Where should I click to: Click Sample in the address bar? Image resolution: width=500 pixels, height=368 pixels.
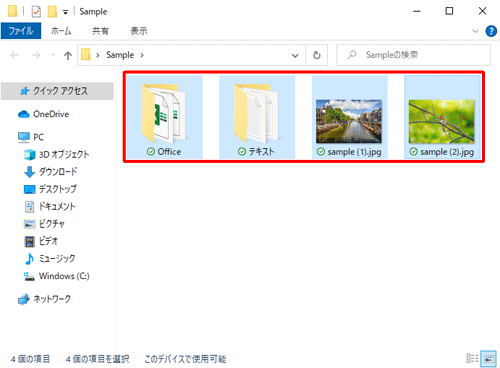[120, 55]
